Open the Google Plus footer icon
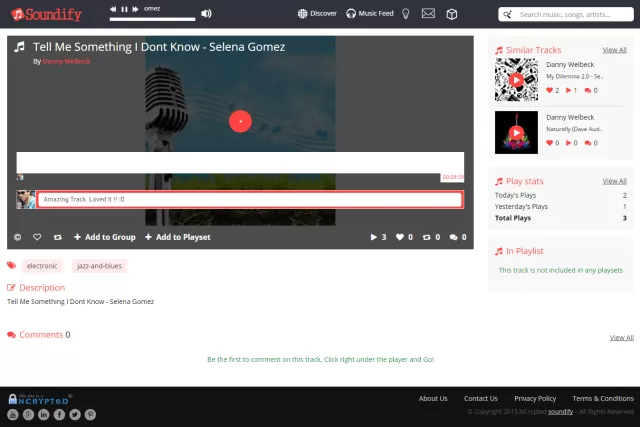Screen dimensions: 640x427 tap(28, 415)
